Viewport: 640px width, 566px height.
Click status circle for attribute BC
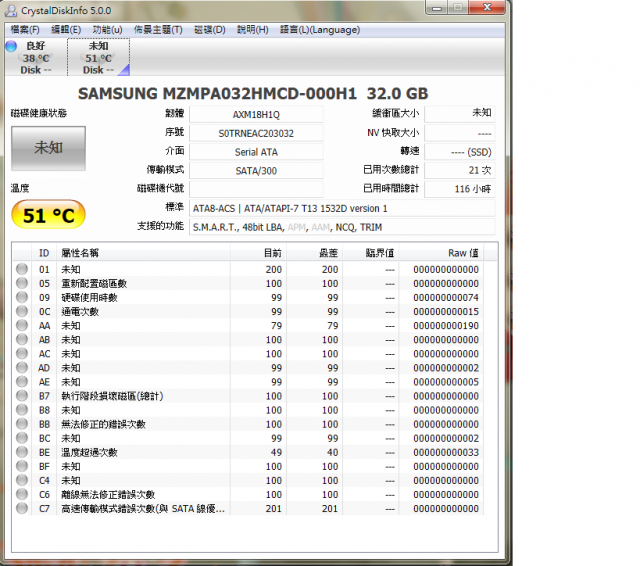click(22, 438)
